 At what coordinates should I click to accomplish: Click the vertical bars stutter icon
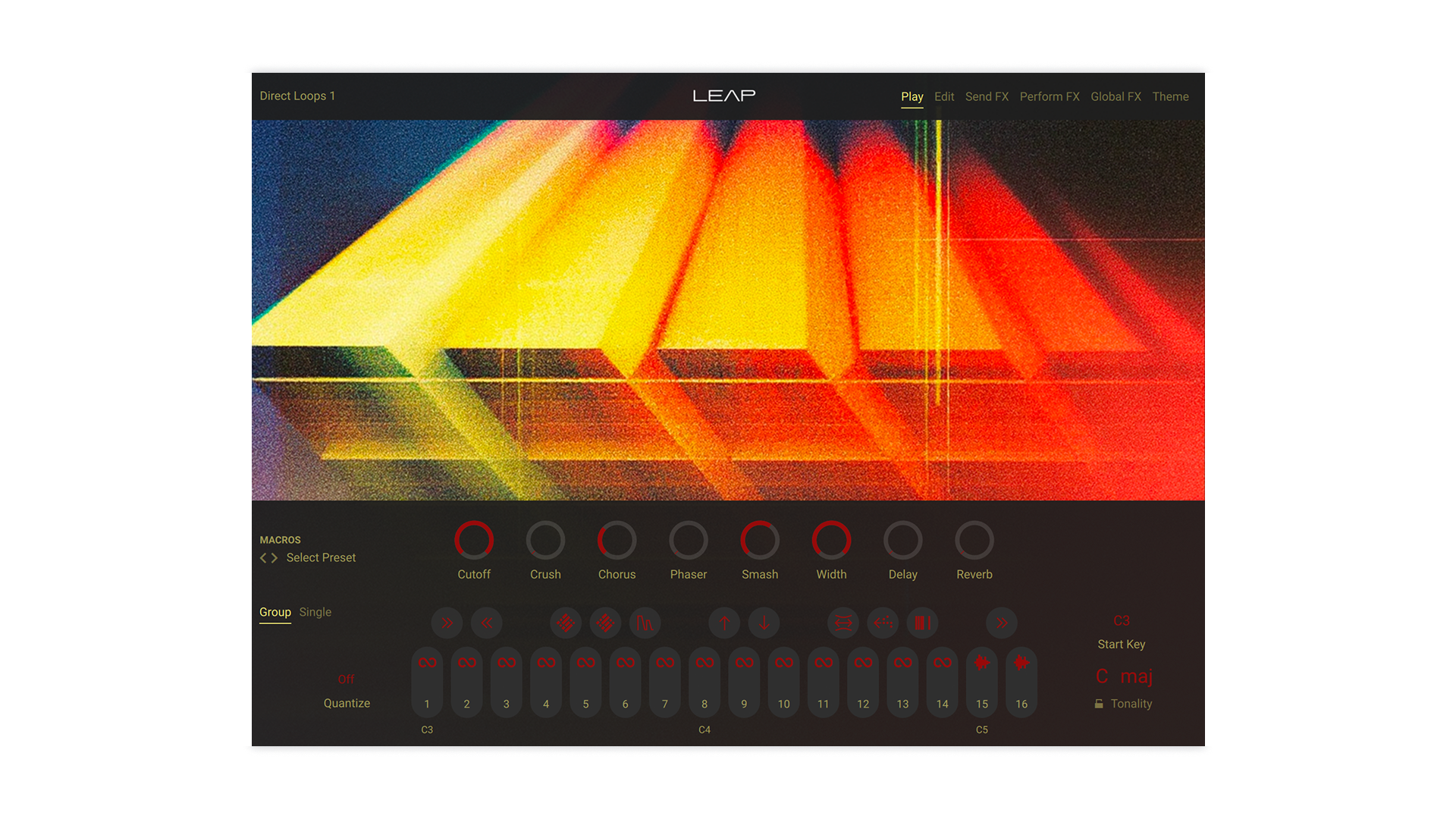[x=922, y=623]
